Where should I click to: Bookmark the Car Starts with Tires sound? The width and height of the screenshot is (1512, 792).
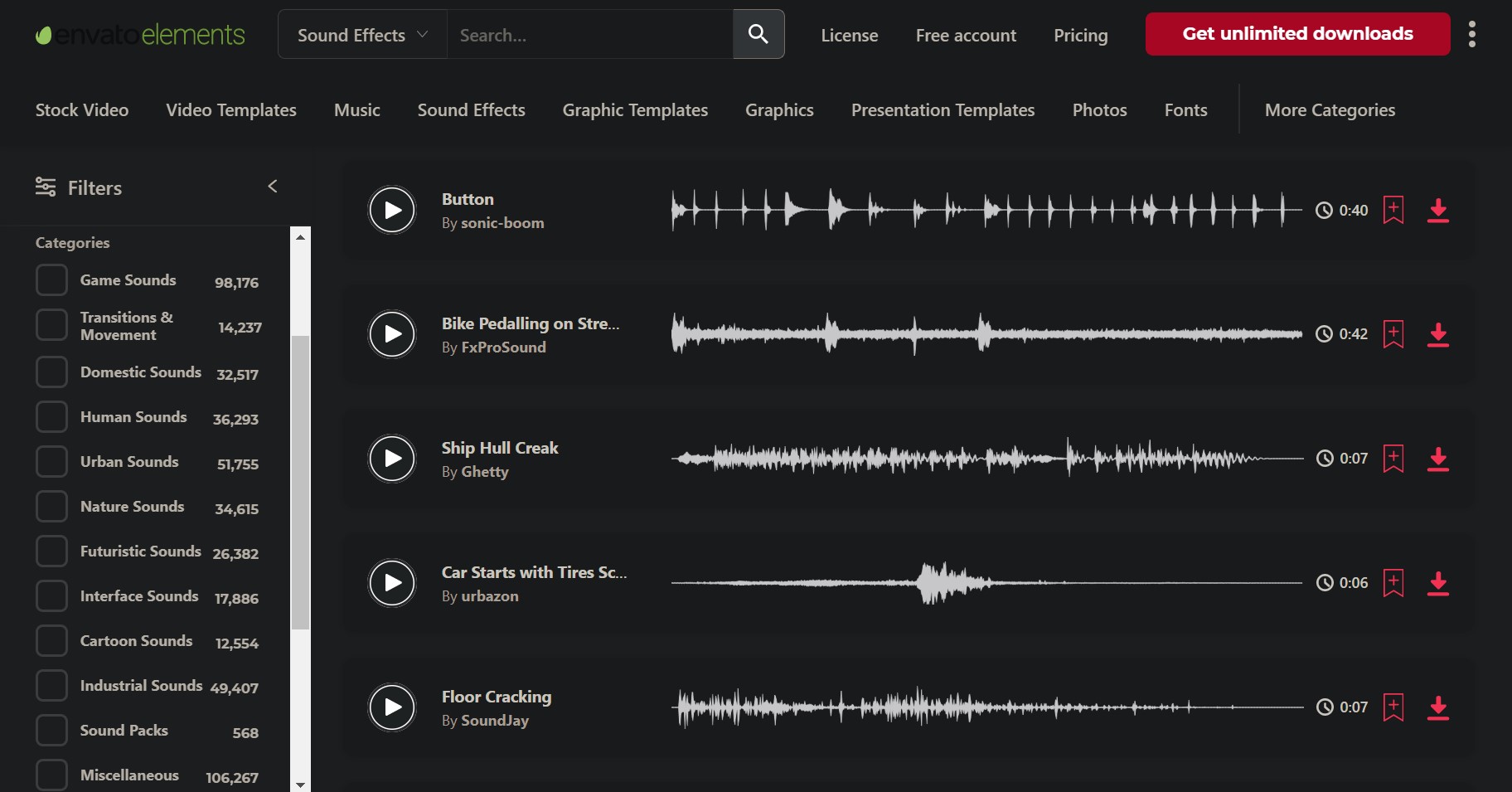pos(1393,583)
